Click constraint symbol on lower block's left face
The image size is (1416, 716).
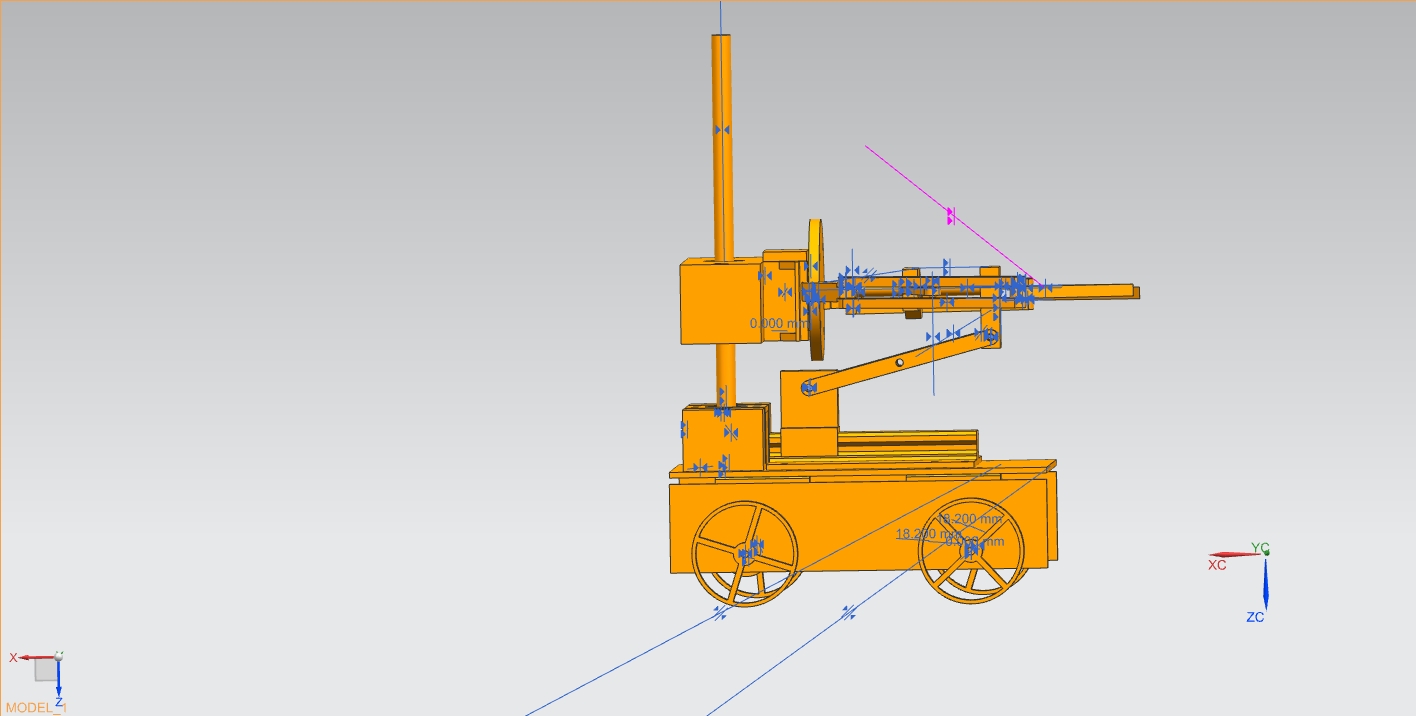click(684, 429)
